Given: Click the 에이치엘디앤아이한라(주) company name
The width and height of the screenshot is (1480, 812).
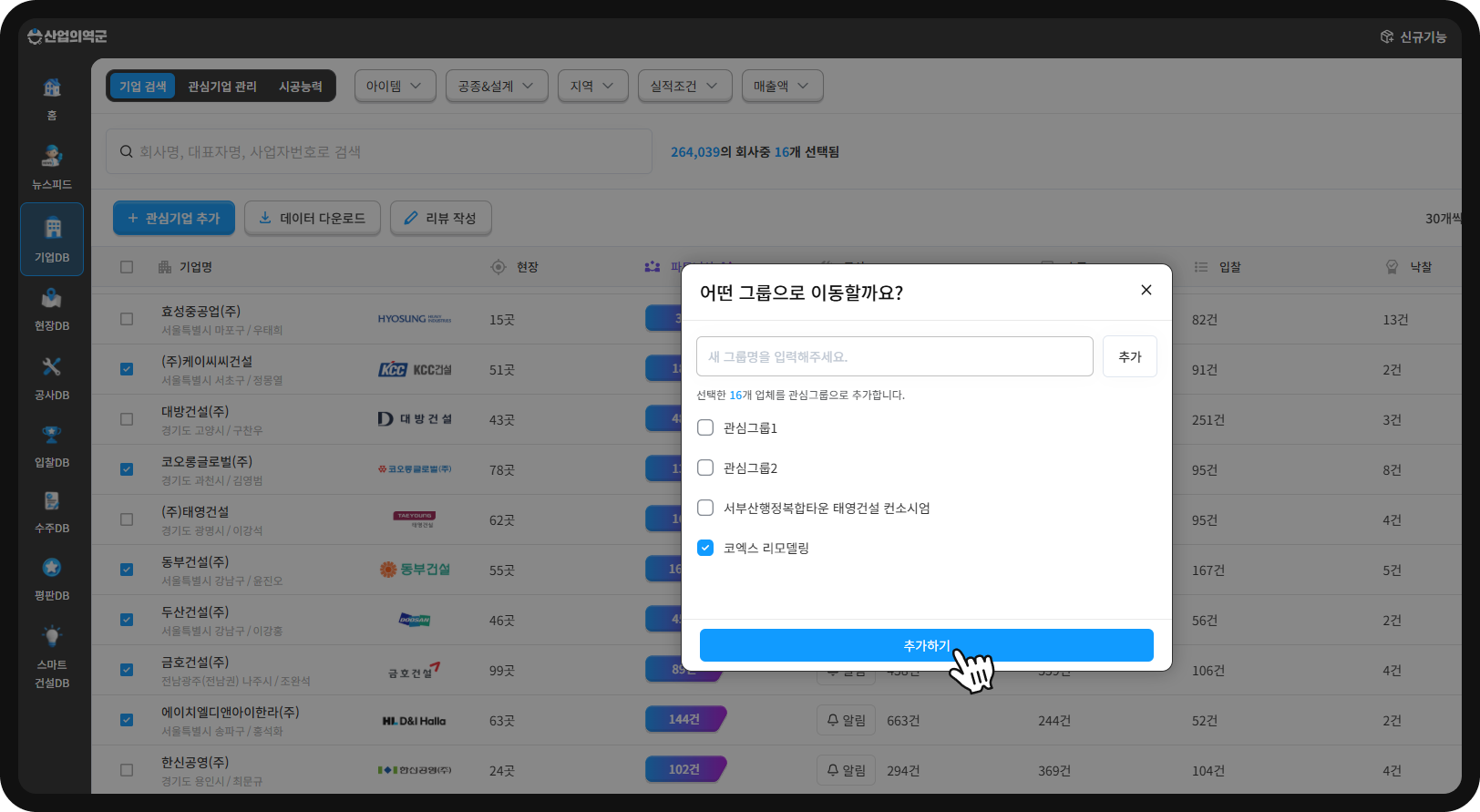Looking at the screenshot, I should (231, 712).
